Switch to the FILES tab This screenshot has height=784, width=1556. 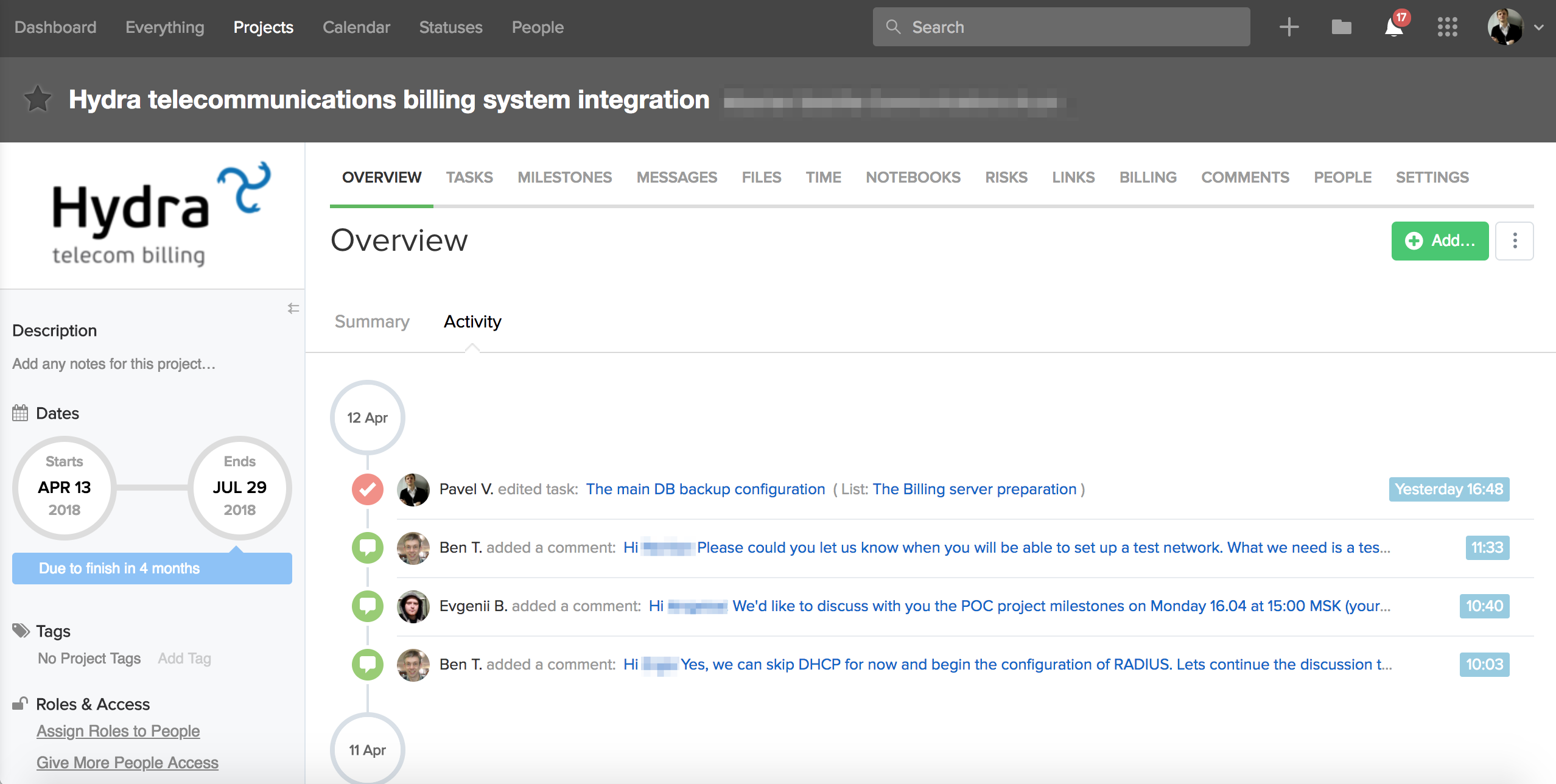click(762, 177)
